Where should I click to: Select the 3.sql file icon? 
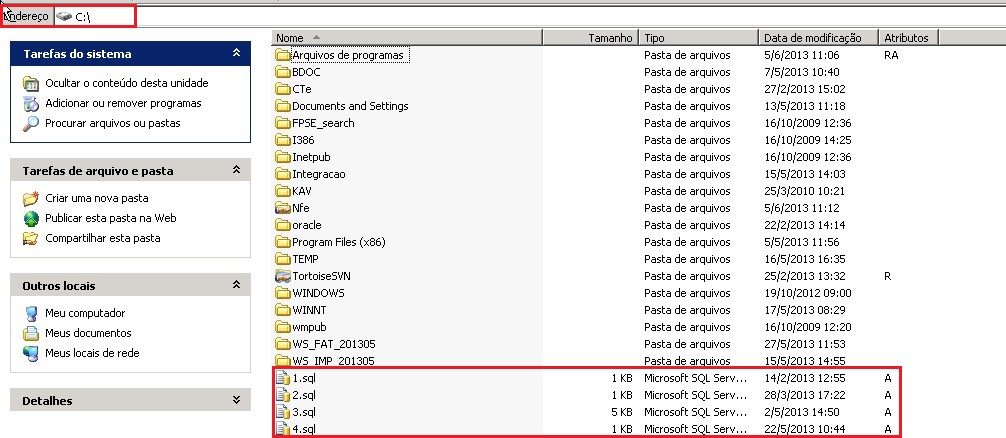[282, 412]
